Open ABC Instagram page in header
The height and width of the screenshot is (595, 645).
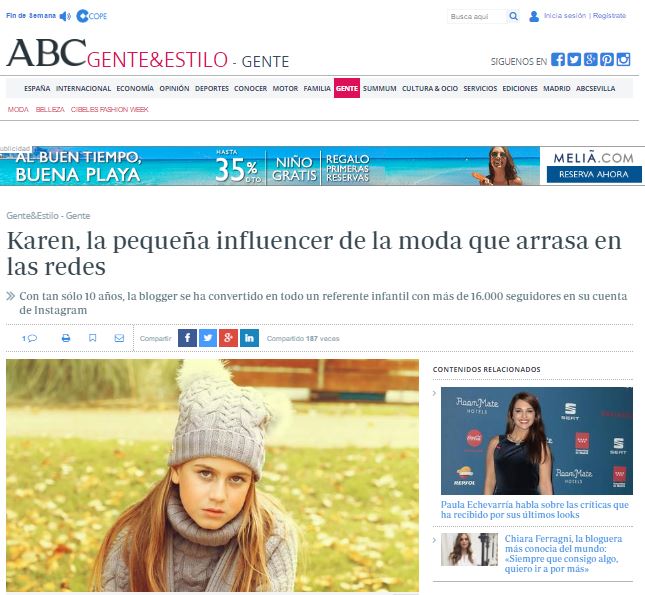click(x=623, y=59)
